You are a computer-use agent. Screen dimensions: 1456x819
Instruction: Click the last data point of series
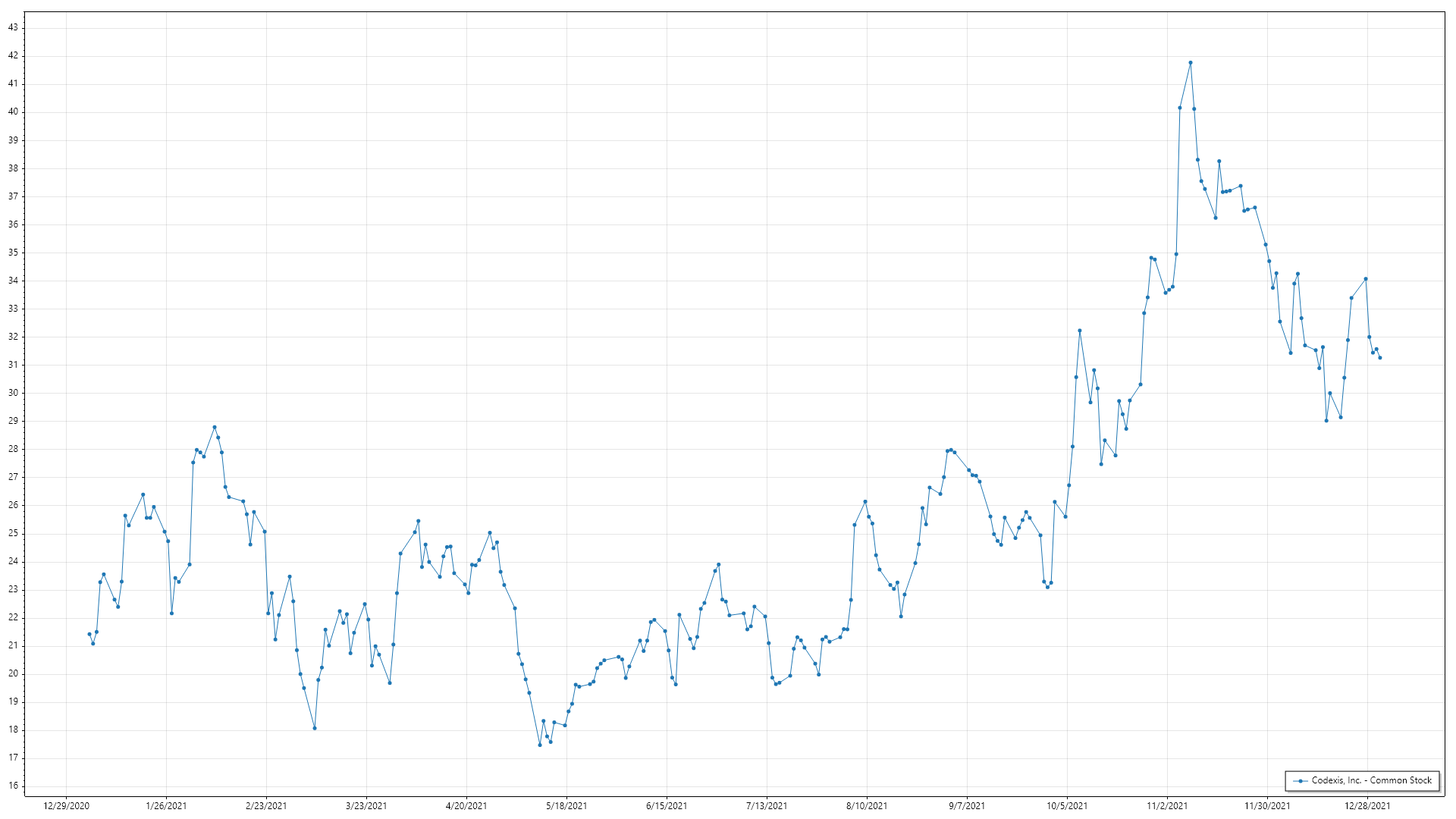coord(1379,358)
